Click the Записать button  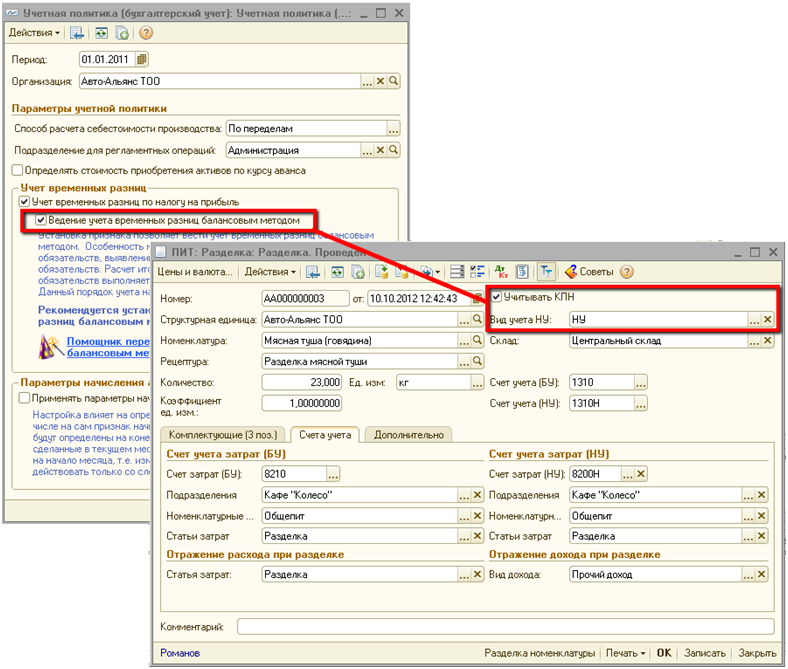point(705,653)
